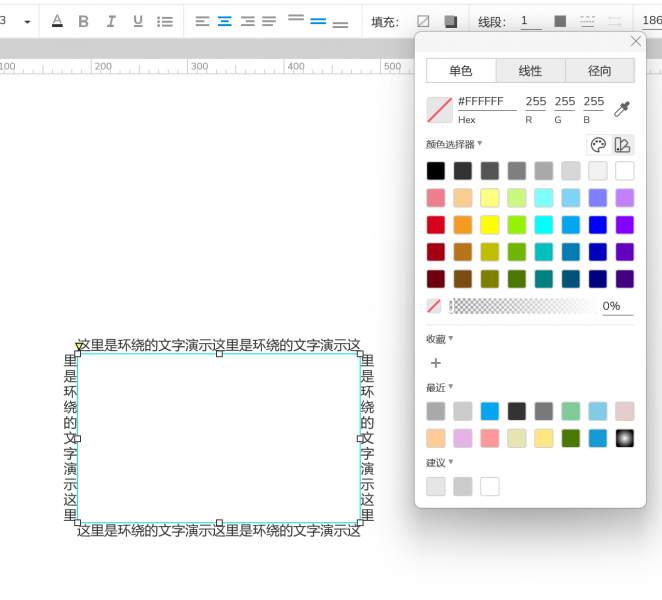Screen dimensions: 662x600
Task: Align text center
Action: click(x=225, y=21)
